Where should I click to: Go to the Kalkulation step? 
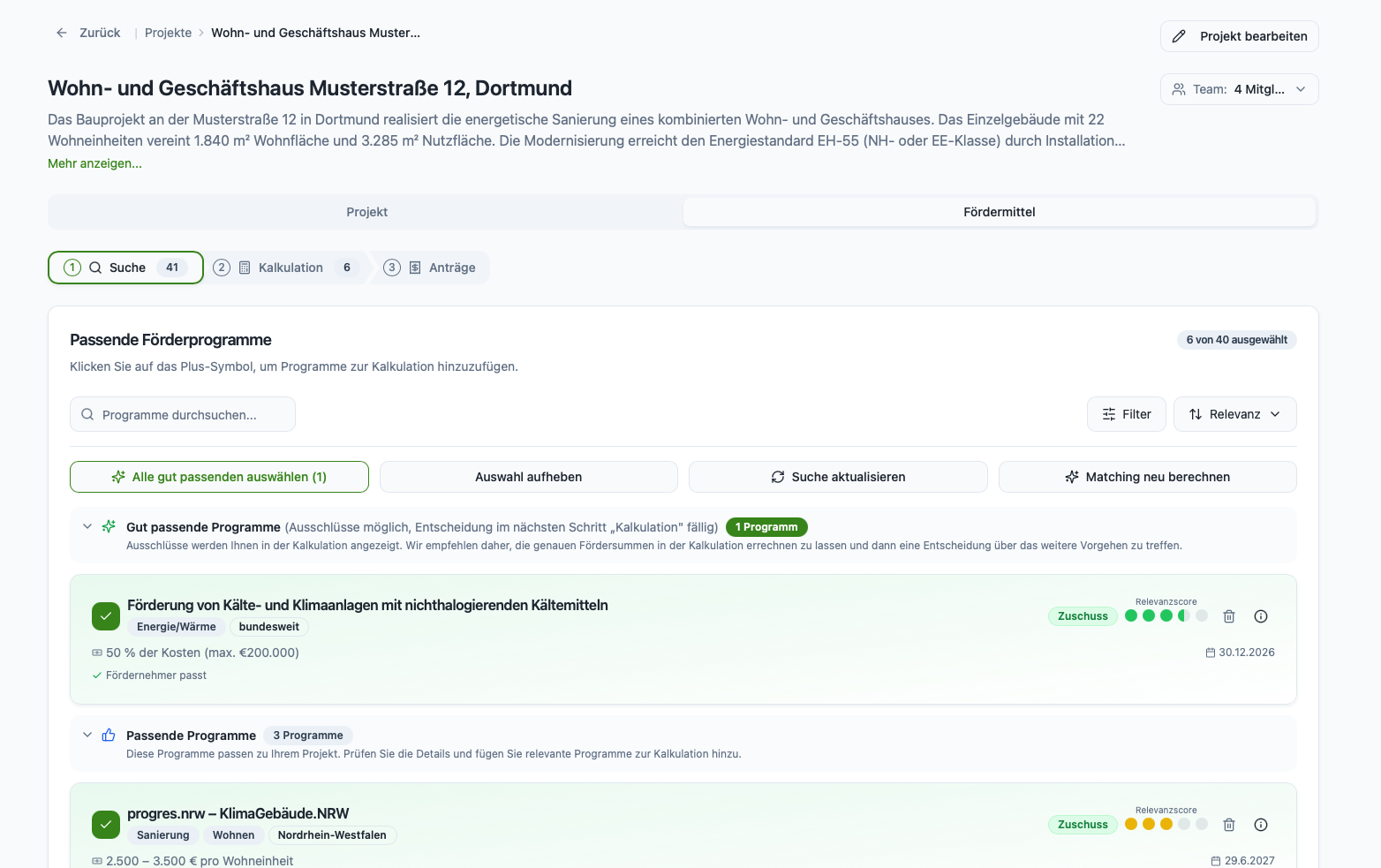[x=286, y=268]
